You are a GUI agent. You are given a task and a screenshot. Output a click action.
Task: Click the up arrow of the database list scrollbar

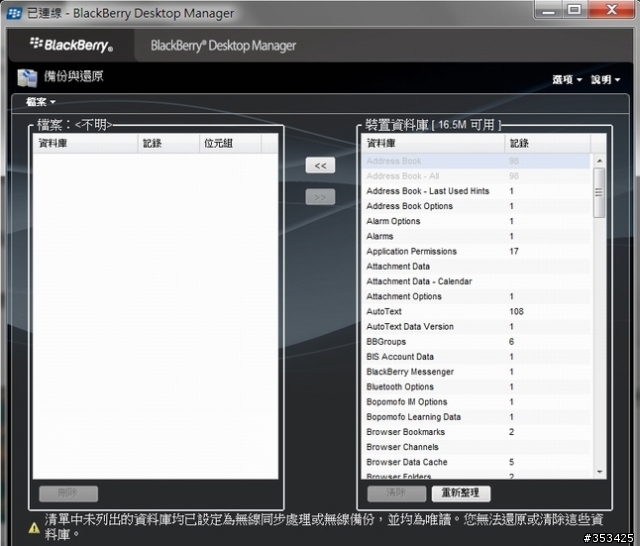(599, 161)
